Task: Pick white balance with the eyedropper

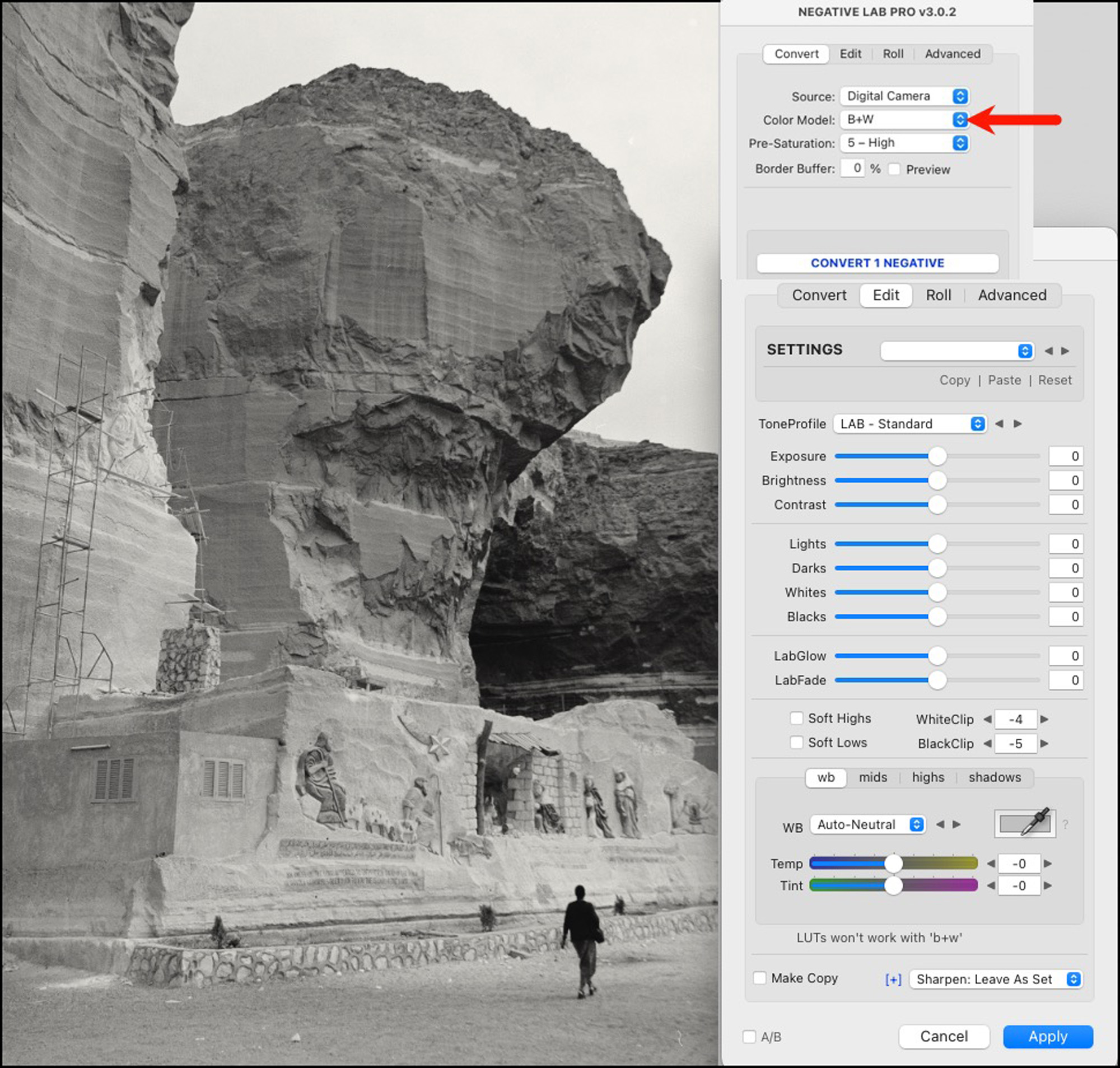Action: click(x=1025, y=823)
